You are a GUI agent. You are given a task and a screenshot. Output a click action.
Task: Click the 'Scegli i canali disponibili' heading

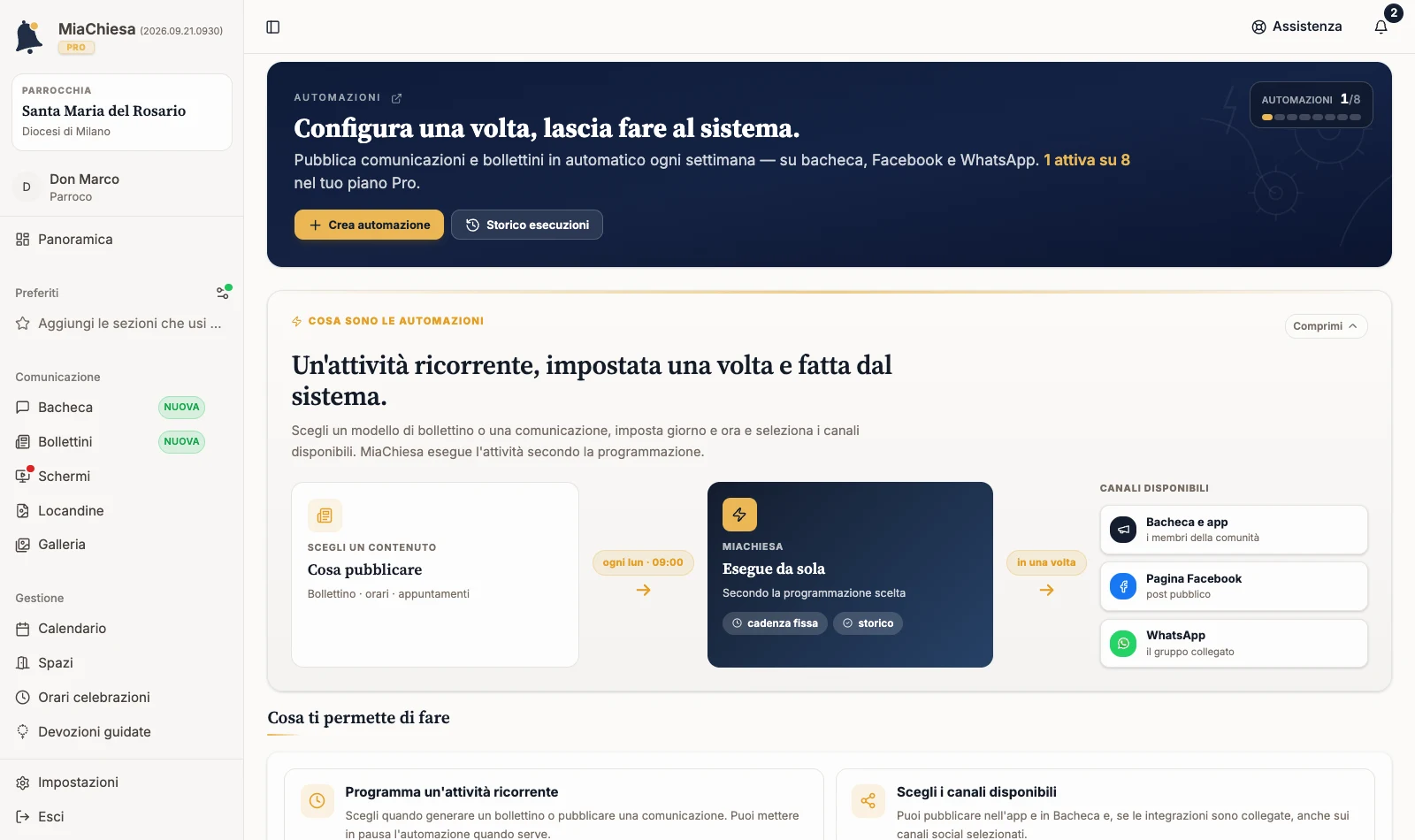click(x=976, y=792)
